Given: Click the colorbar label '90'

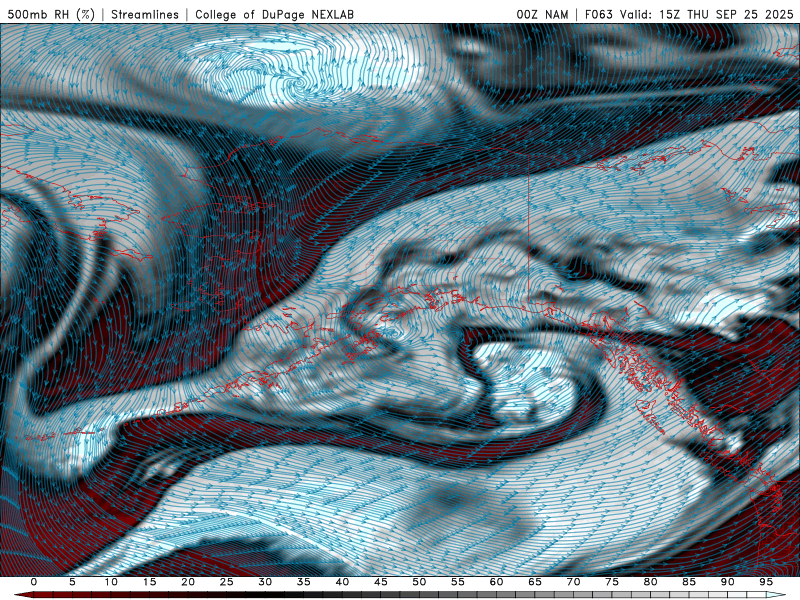Looking at the screenshot, I should coord(728,582).
